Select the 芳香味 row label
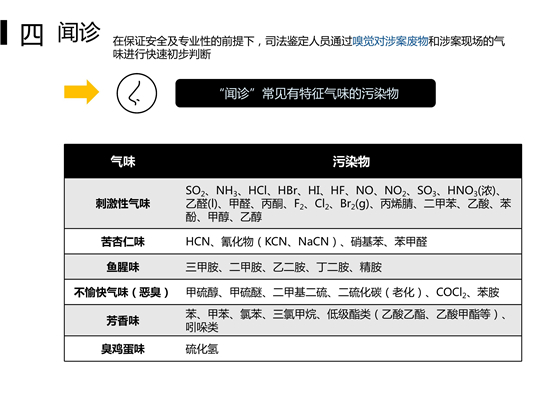Screen dimensions: 560x420 coord(122,320)
